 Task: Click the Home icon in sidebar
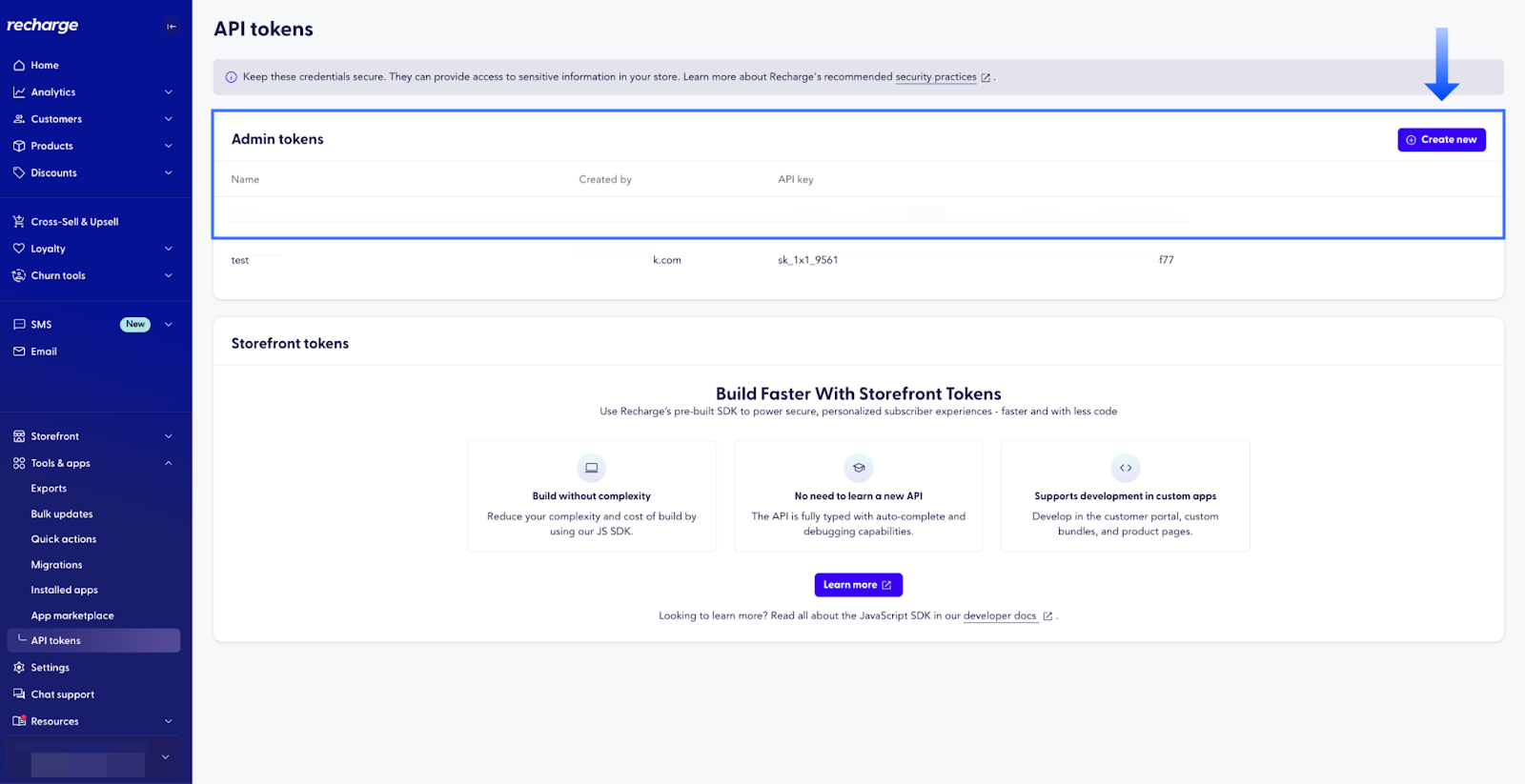point(19,66)
